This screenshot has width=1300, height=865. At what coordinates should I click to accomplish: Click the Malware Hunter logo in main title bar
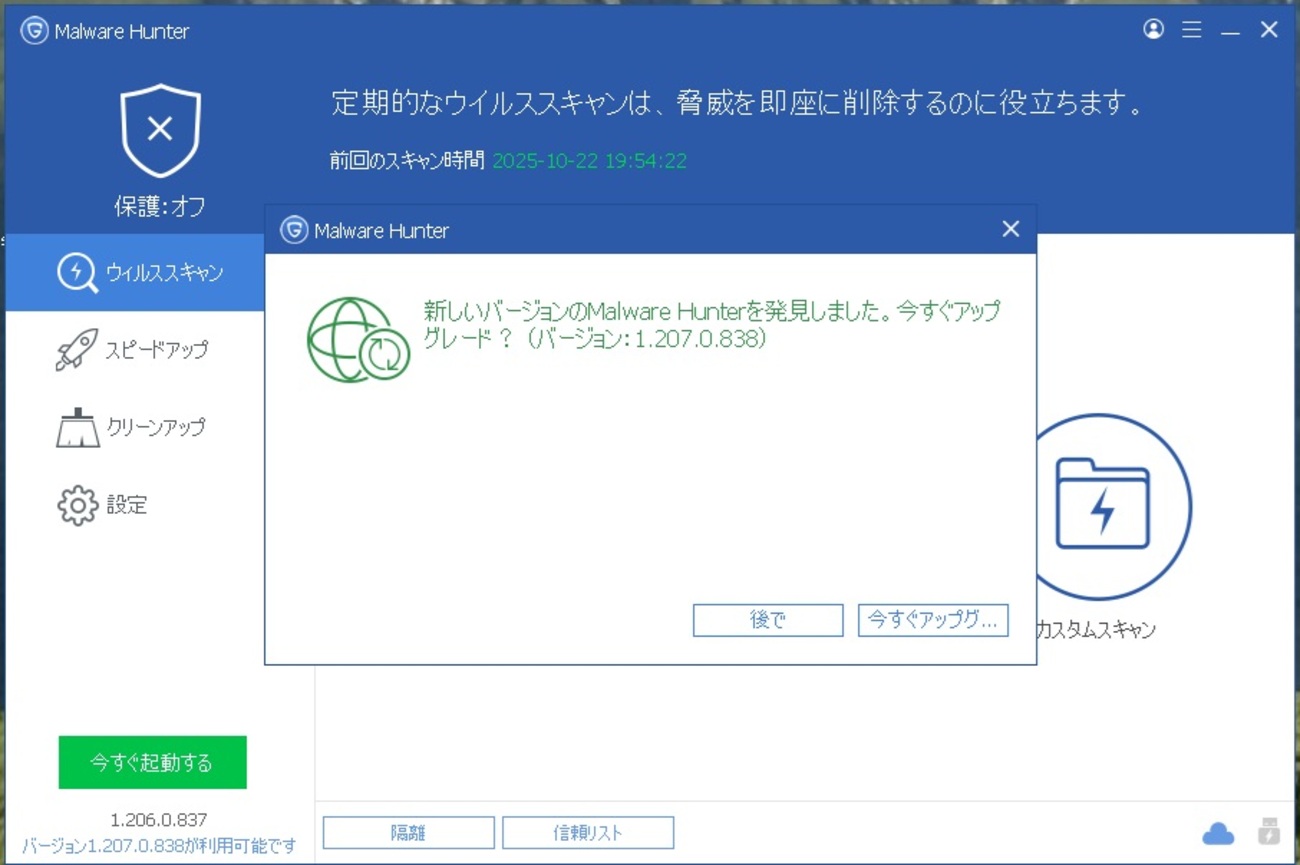click(x=34, y=31)
